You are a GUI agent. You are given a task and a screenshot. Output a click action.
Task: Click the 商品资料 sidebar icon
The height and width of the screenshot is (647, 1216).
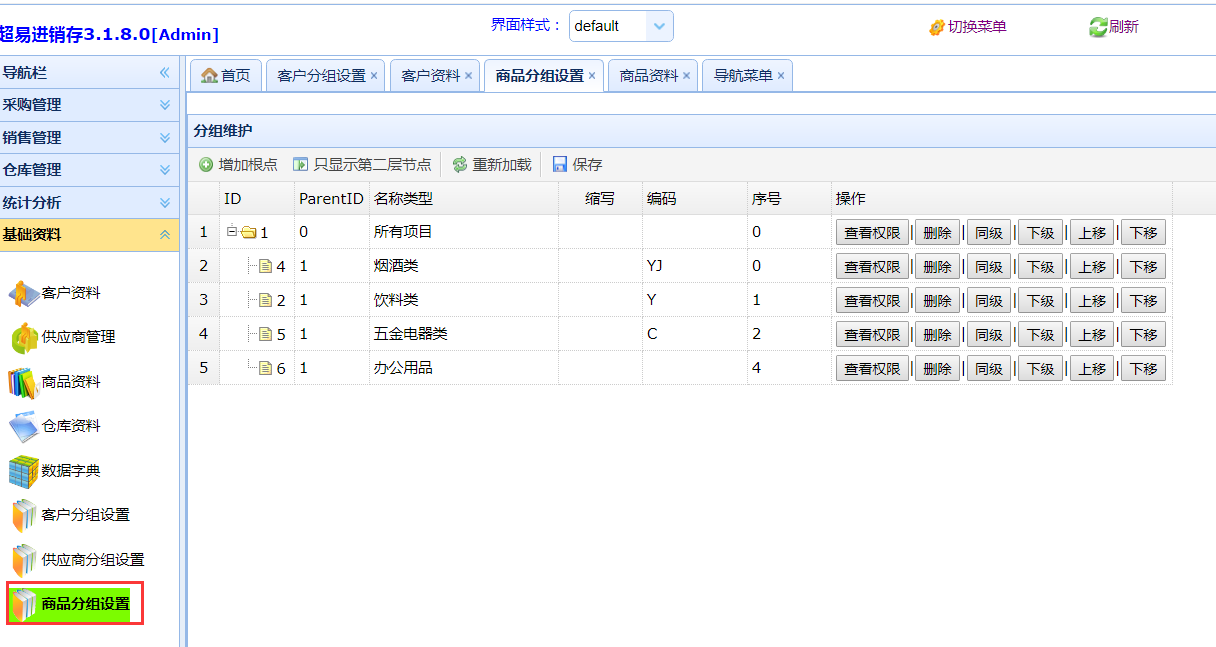(23, 382)
